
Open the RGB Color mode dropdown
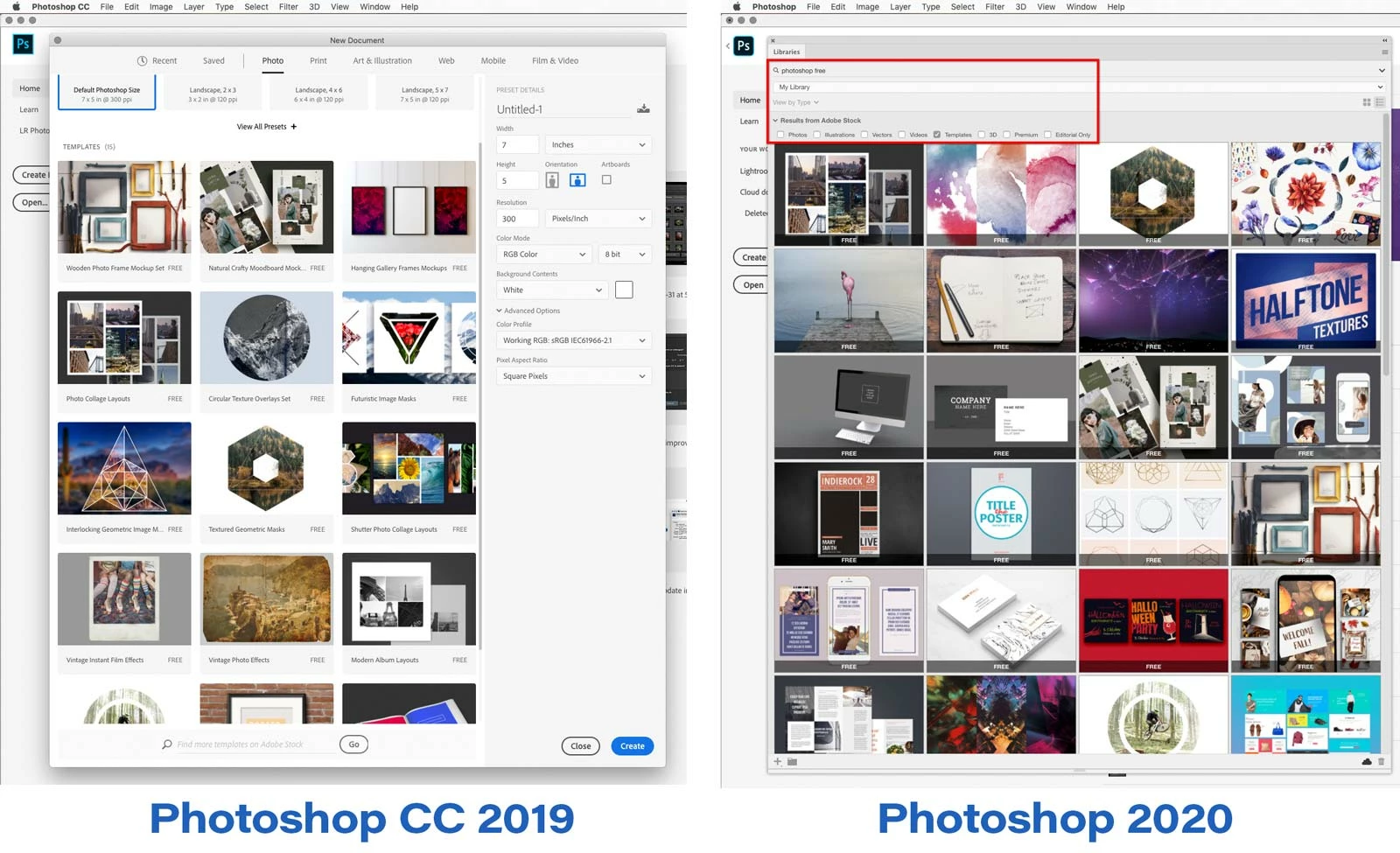tap(544, 255)
